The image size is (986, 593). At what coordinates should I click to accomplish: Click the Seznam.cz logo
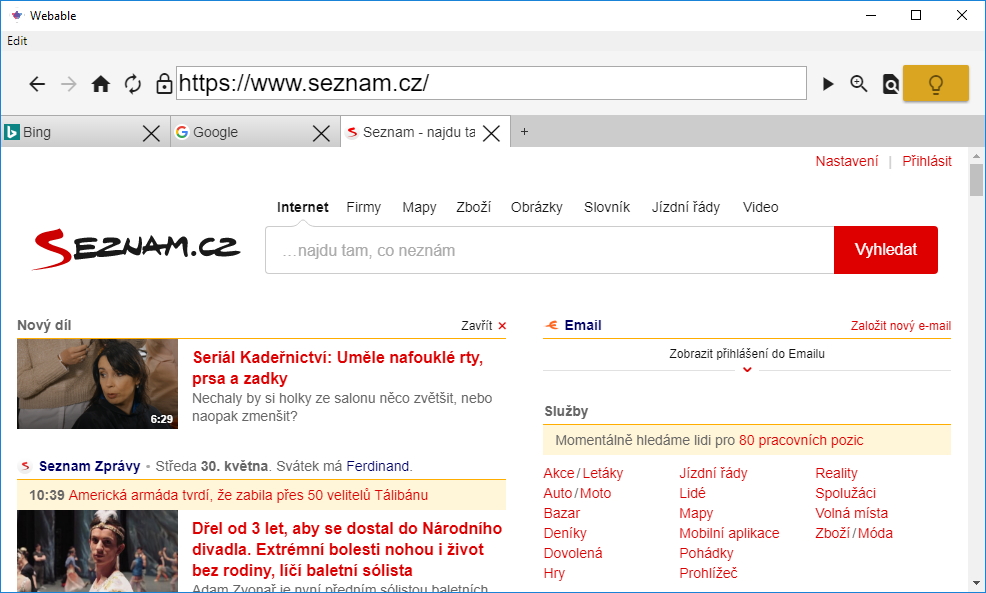click(x=136, y=248)
